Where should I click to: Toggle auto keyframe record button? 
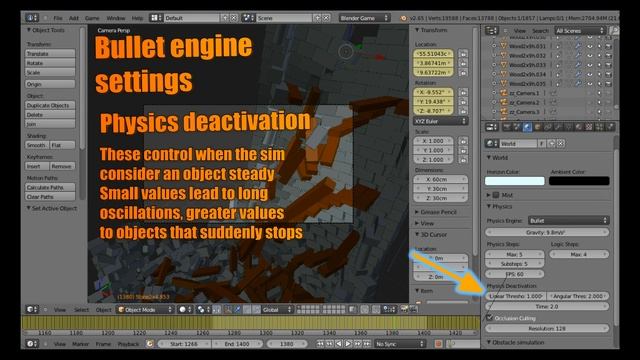pos(438,344)
